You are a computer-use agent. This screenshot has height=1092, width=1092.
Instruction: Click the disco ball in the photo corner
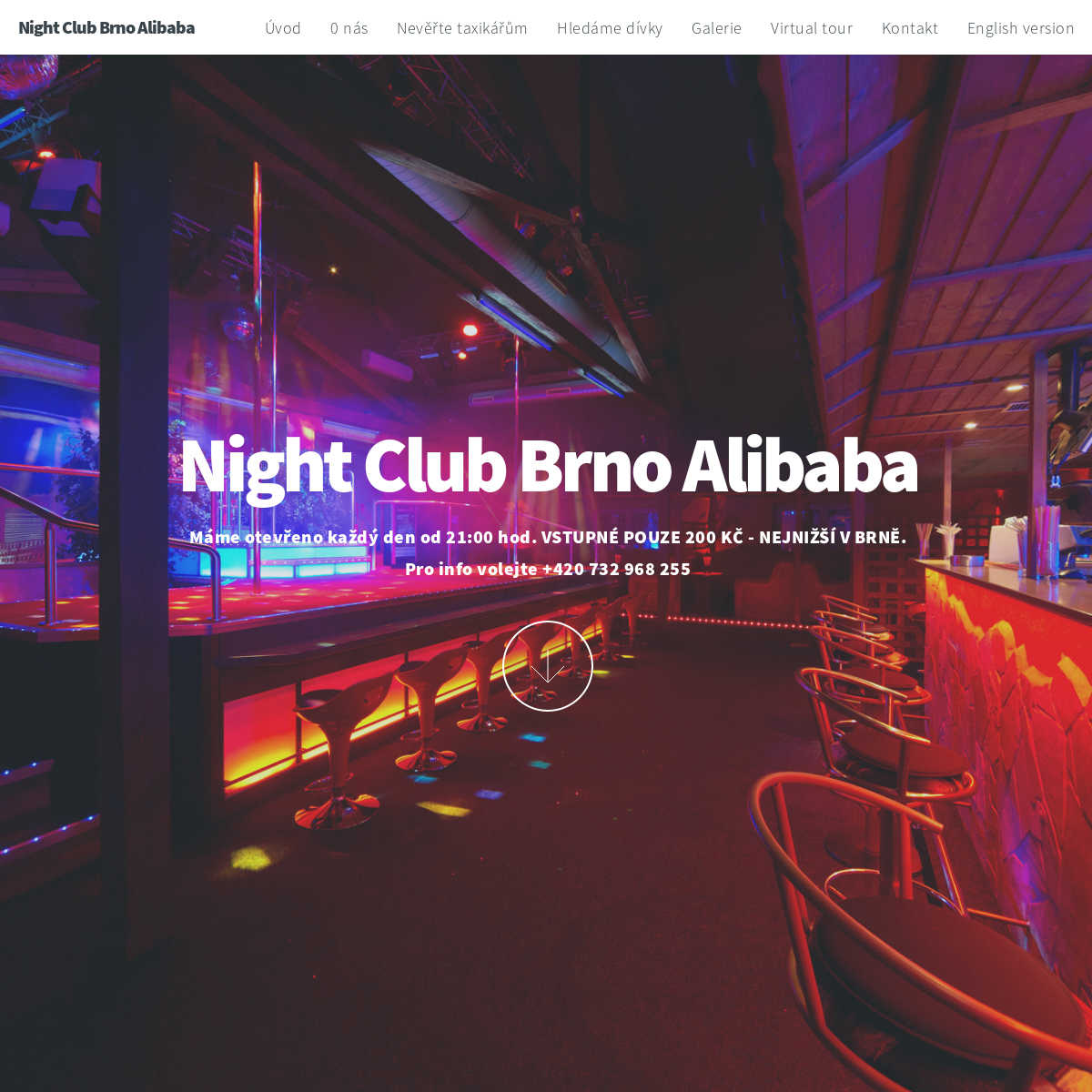pyautogui.click(x=27, y=75)
